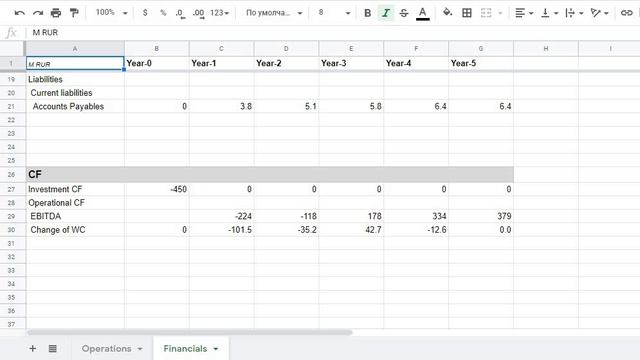Select the Year-5 header cell
This screenshot has height=360, width=640.
[481, 63]
